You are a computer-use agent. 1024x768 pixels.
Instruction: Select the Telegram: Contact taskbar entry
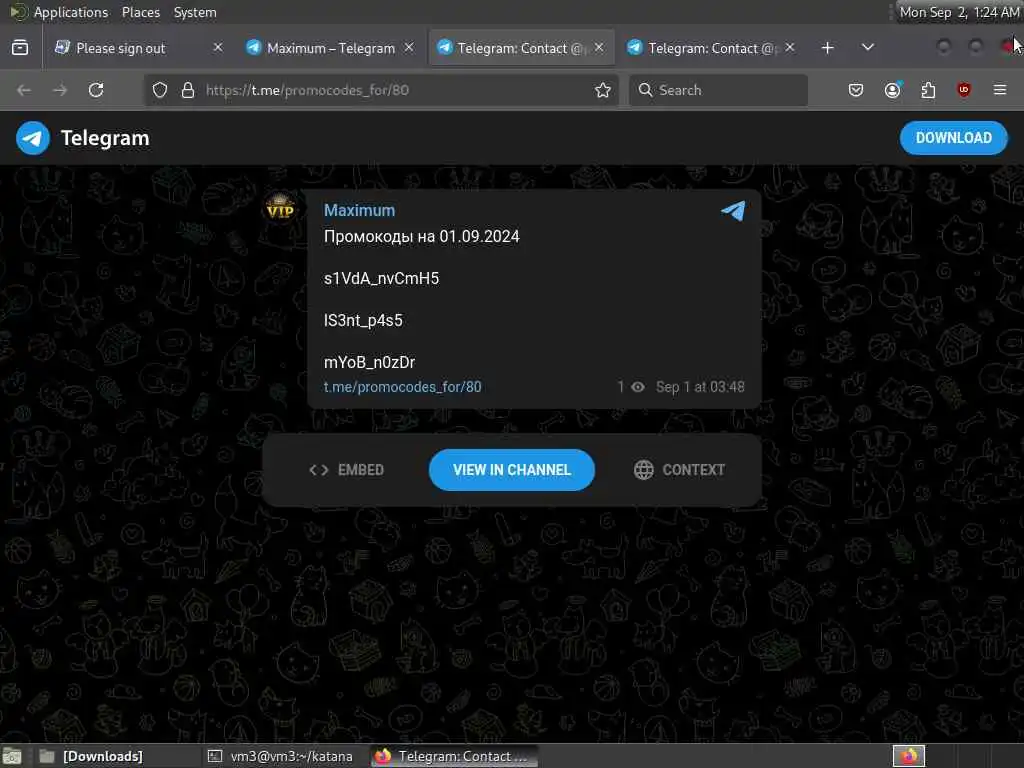click(x=454, y=756)
